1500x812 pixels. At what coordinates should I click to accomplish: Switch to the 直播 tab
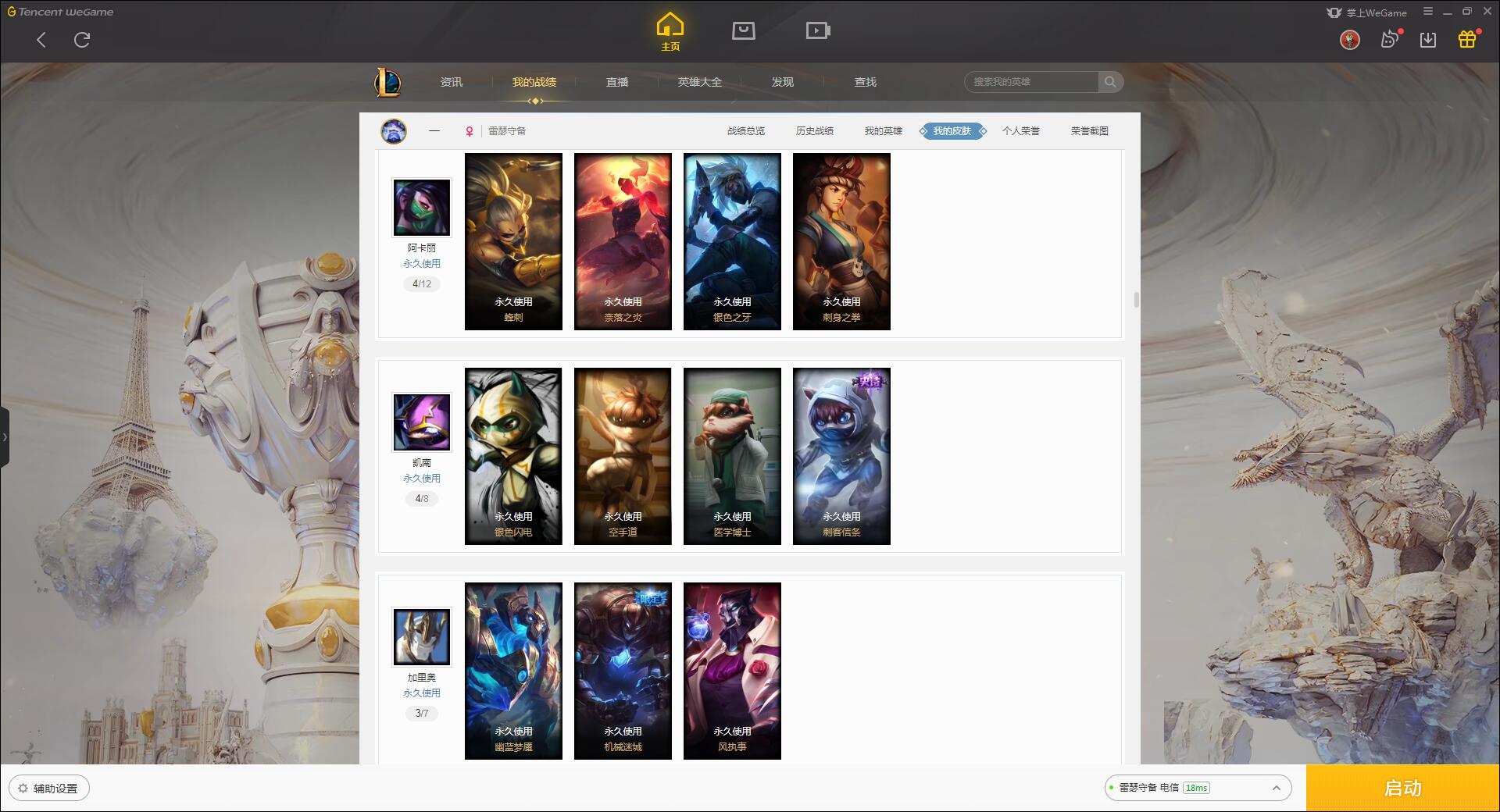pos(617,82)
